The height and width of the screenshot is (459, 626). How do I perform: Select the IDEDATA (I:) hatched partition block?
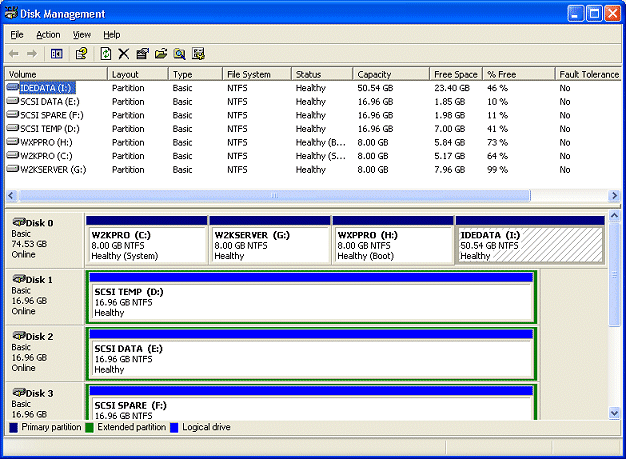tap(530, 241)
